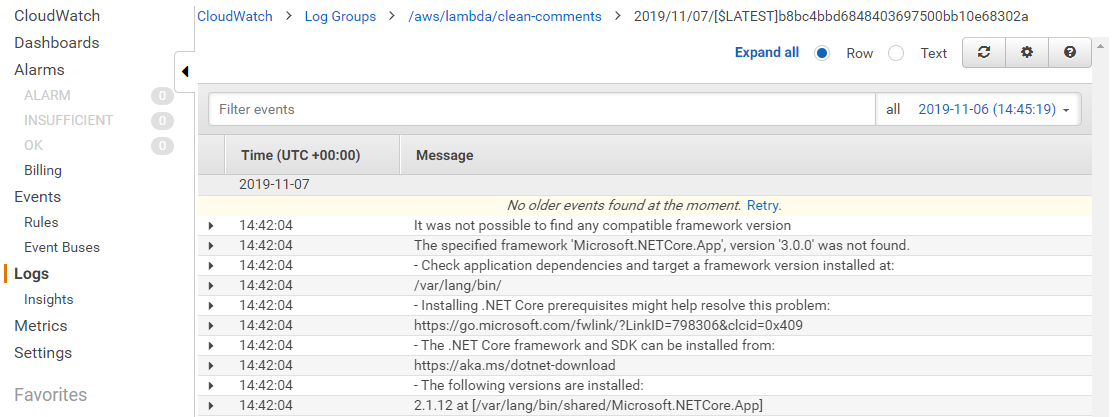Viewport: 1114px width, 417px height.
Task: Click the Filter events input field
Action: [x=542, y=109]
